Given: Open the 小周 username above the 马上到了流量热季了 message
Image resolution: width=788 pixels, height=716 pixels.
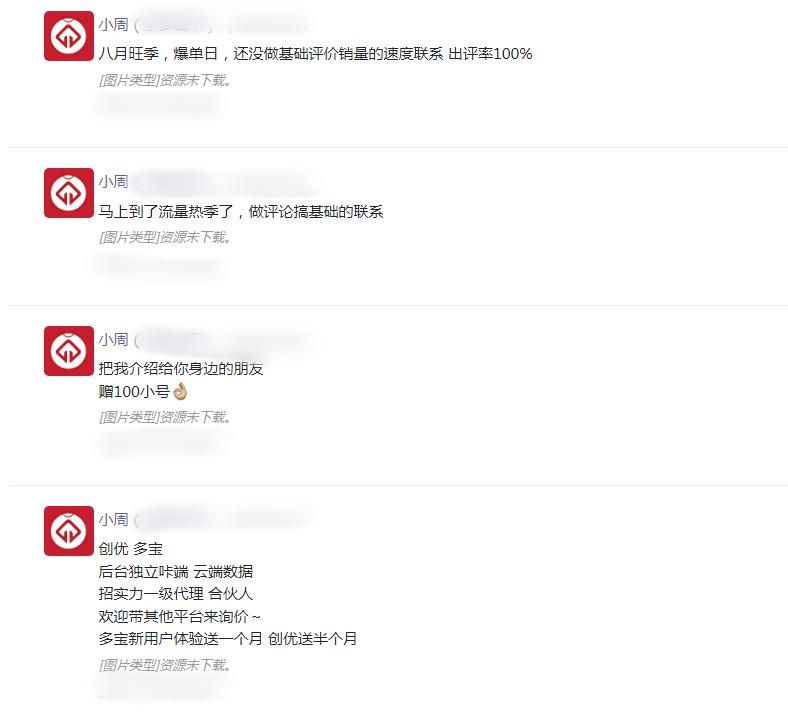Looking at the screenshot, I should coord(114,181).
